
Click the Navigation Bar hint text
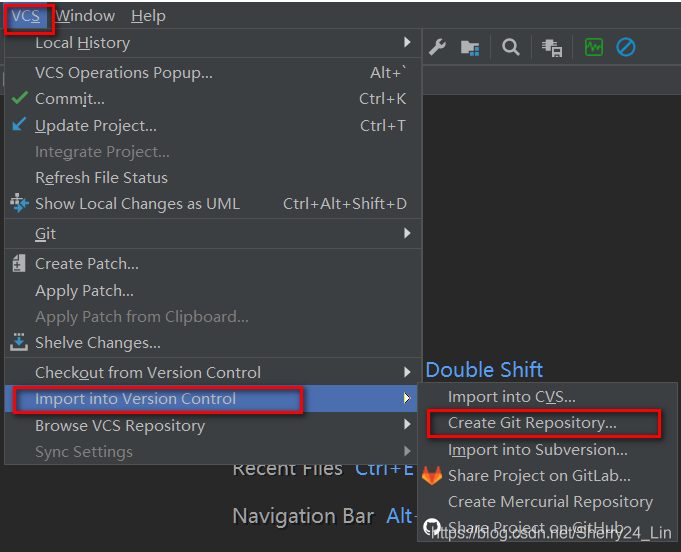303,516
